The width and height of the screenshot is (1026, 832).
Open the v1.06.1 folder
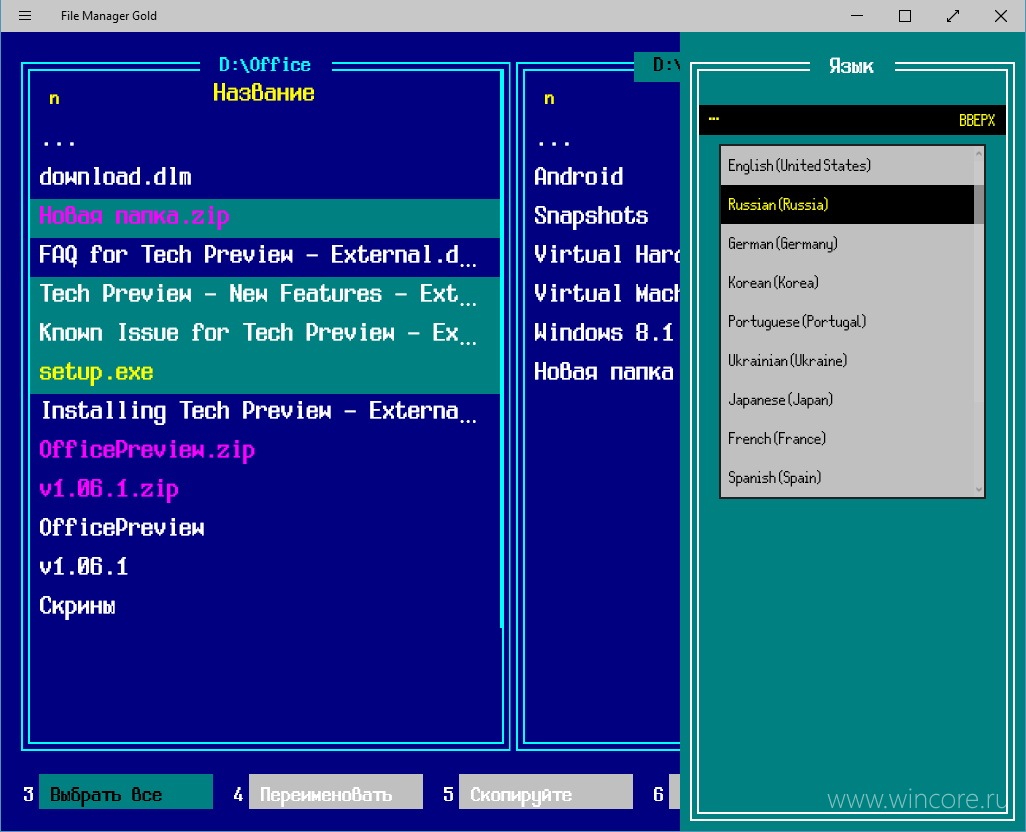click(x=264, y=567)
